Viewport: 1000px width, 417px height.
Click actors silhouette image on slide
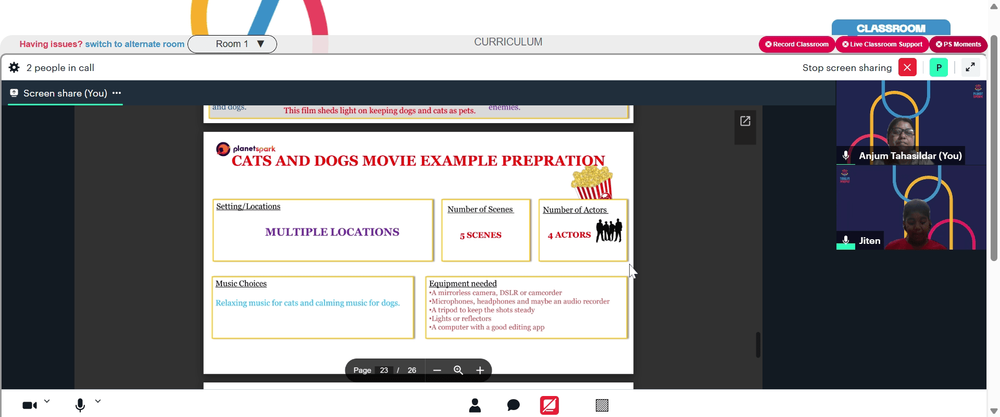point(609,230)
